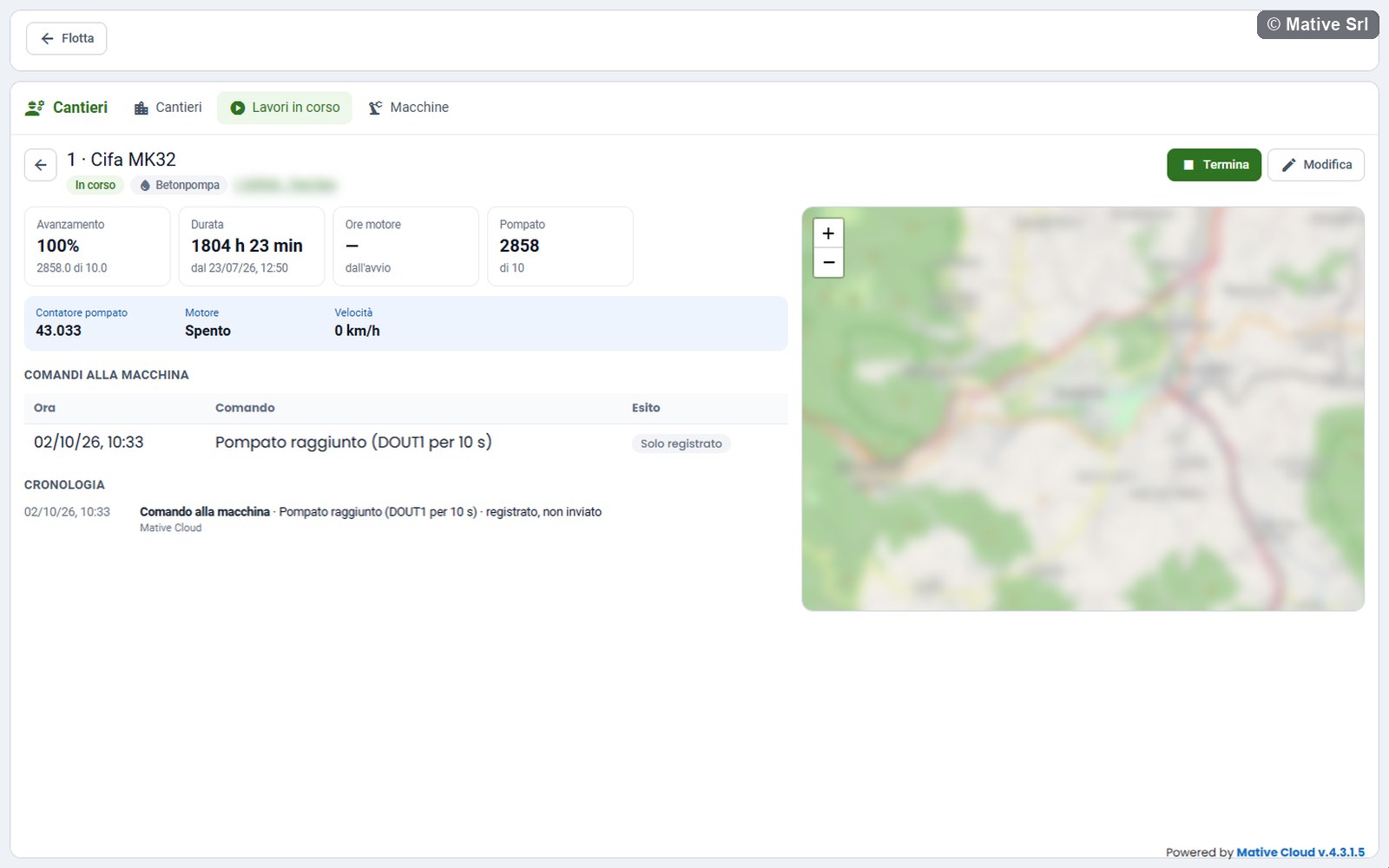
Task: Click the Comando alla macchina history entry
Action: point(371,512)
